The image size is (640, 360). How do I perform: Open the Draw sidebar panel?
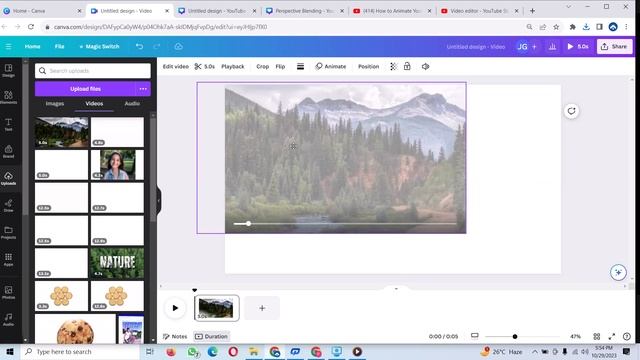pos(8,206)
